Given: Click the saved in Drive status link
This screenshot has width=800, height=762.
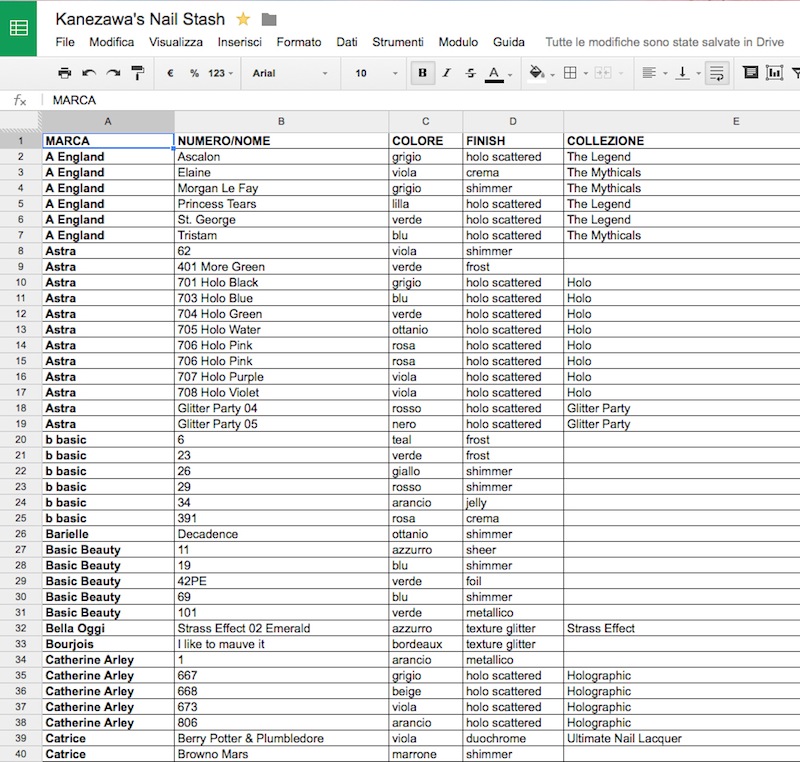Looking at the screenshot, I should coord(664,42).
